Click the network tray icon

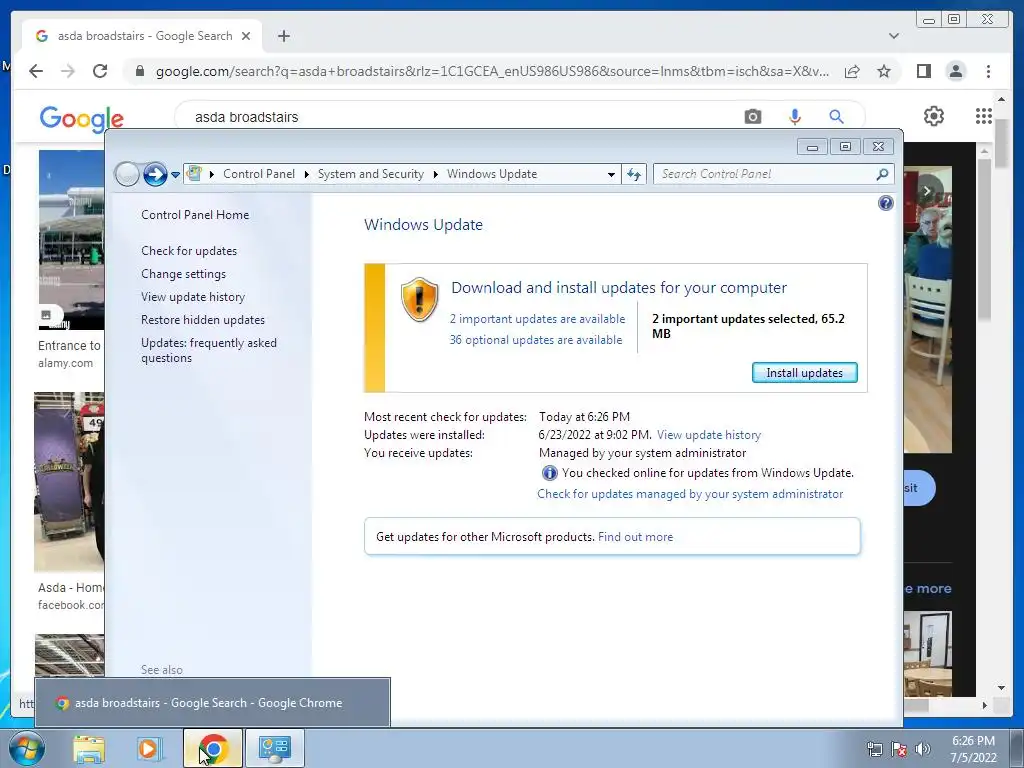[x=874, y=749]
